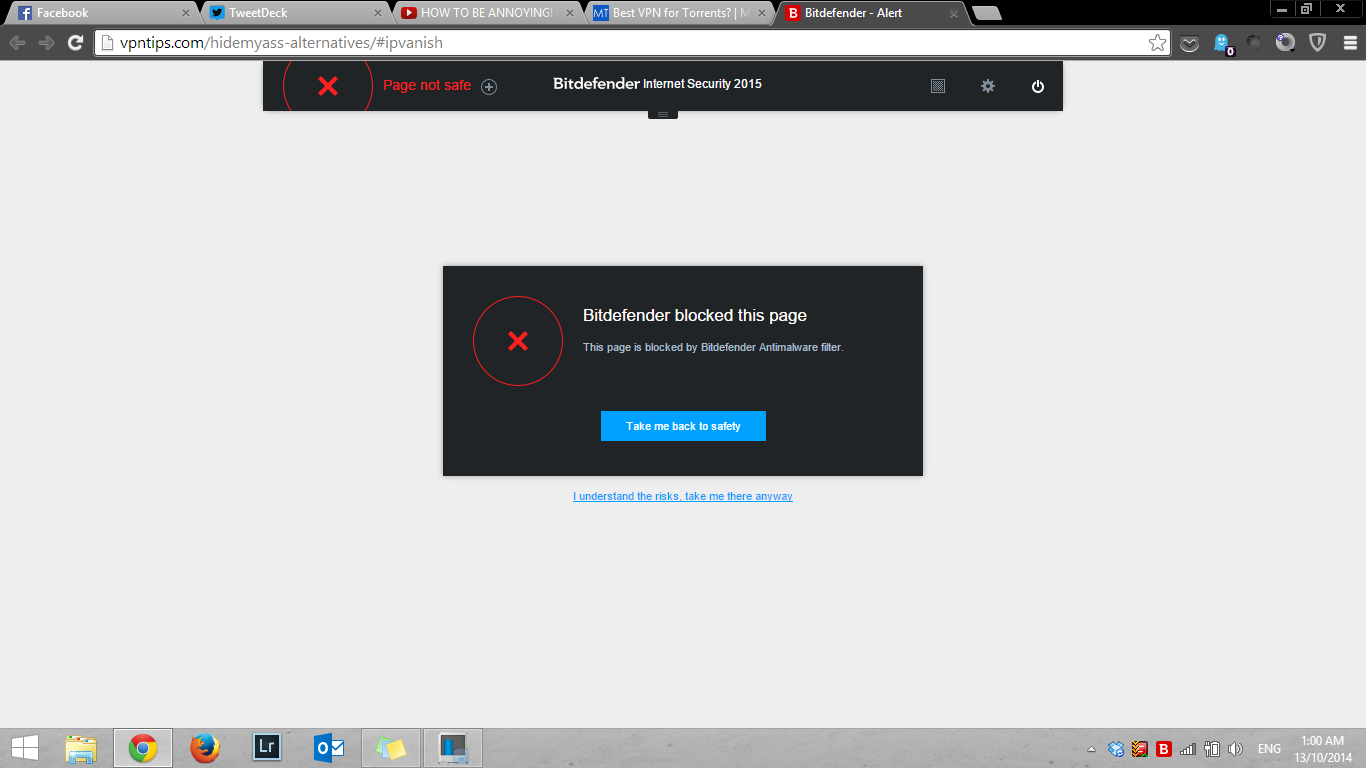Open the gray ring extension dropdown
This screenshot has width=1366, height=768.
pos(1286,43)
